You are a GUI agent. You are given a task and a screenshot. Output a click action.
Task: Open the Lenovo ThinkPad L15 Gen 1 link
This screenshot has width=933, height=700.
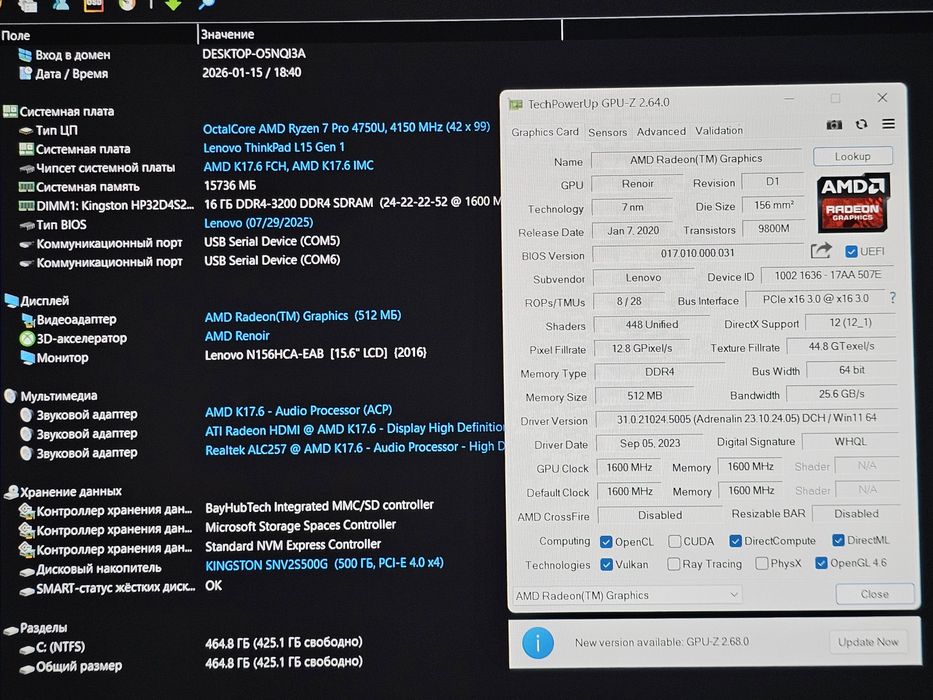(274, 147)
